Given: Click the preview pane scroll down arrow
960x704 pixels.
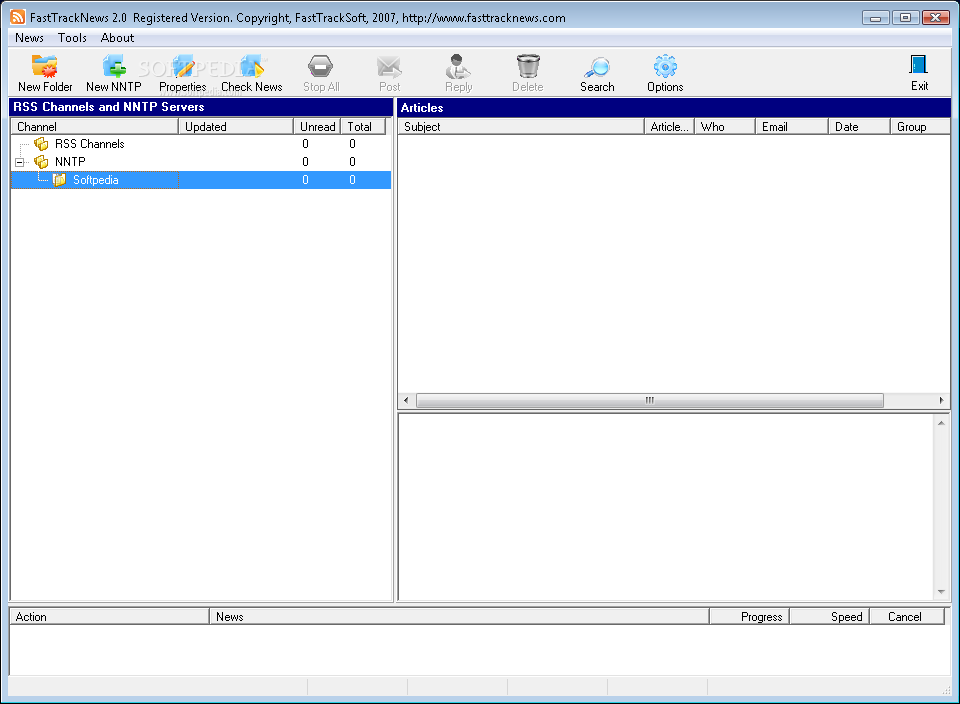Looking at the screenshot, I should coord(941,592).
